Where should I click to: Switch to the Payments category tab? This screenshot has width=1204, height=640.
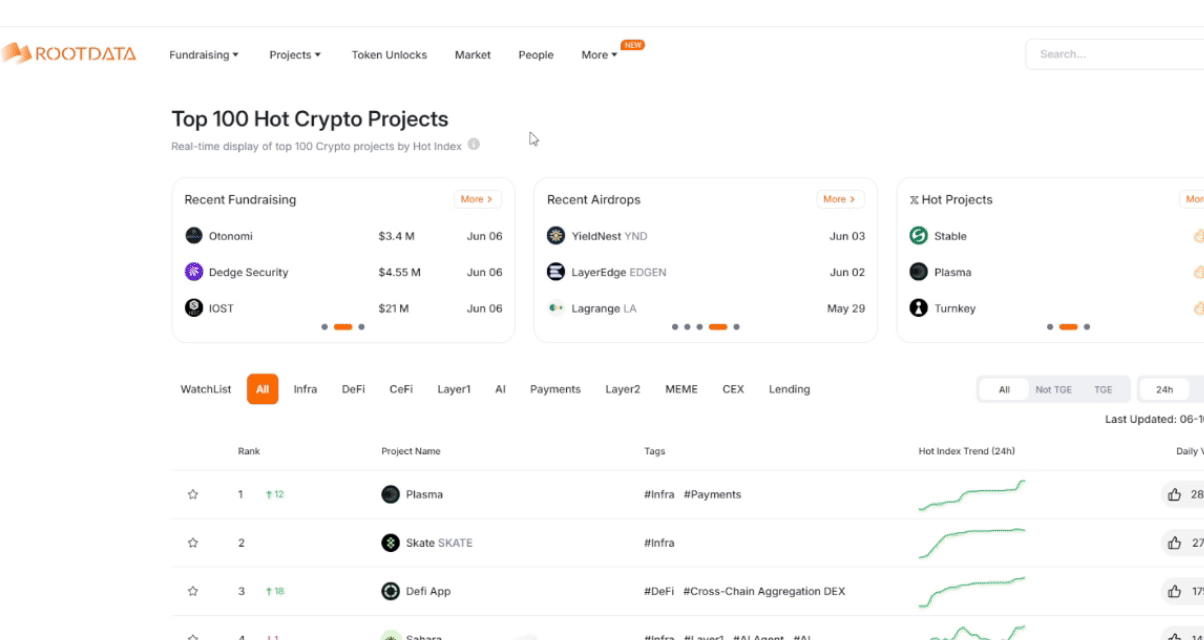(x=555, y=389)
